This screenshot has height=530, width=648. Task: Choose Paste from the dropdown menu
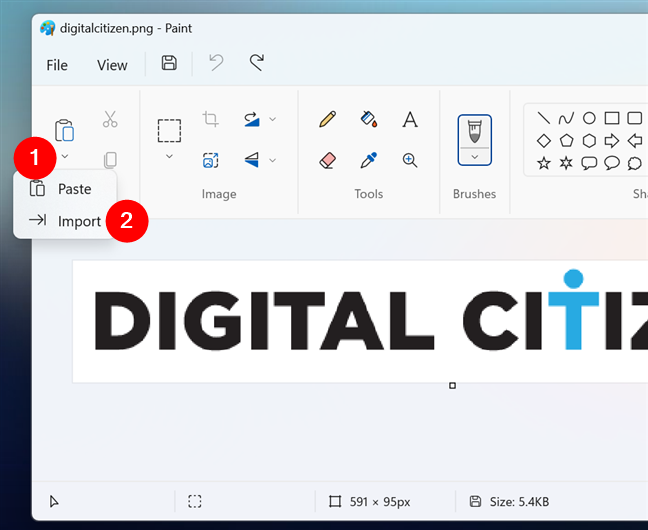(x=65, y=189)
